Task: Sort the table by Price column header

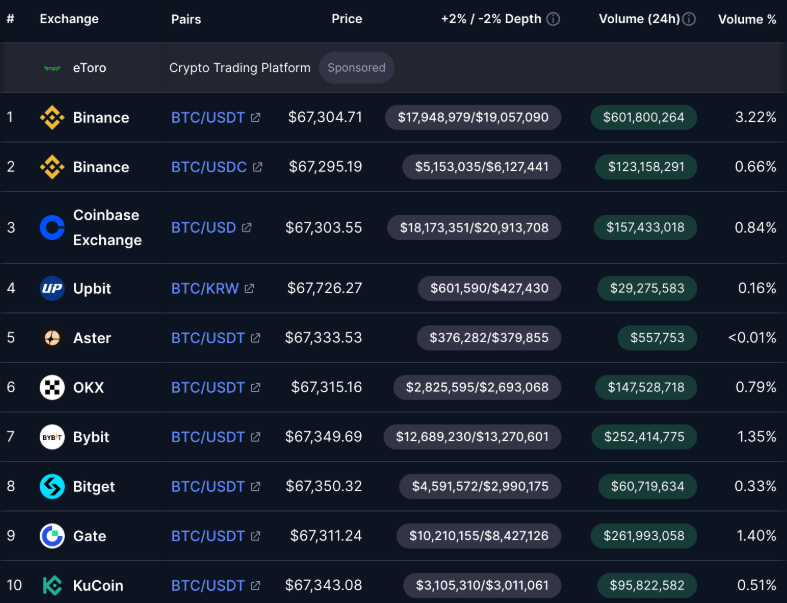Action: [x=347, y=19]
